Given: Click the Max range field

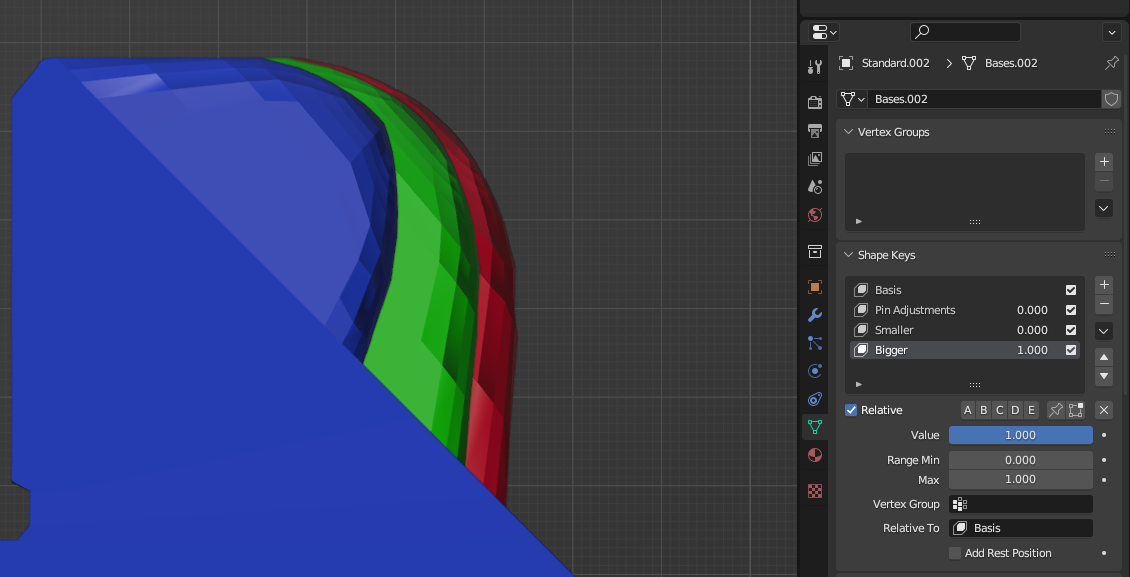Looking at the screenshot, I should coord(1020,479).
